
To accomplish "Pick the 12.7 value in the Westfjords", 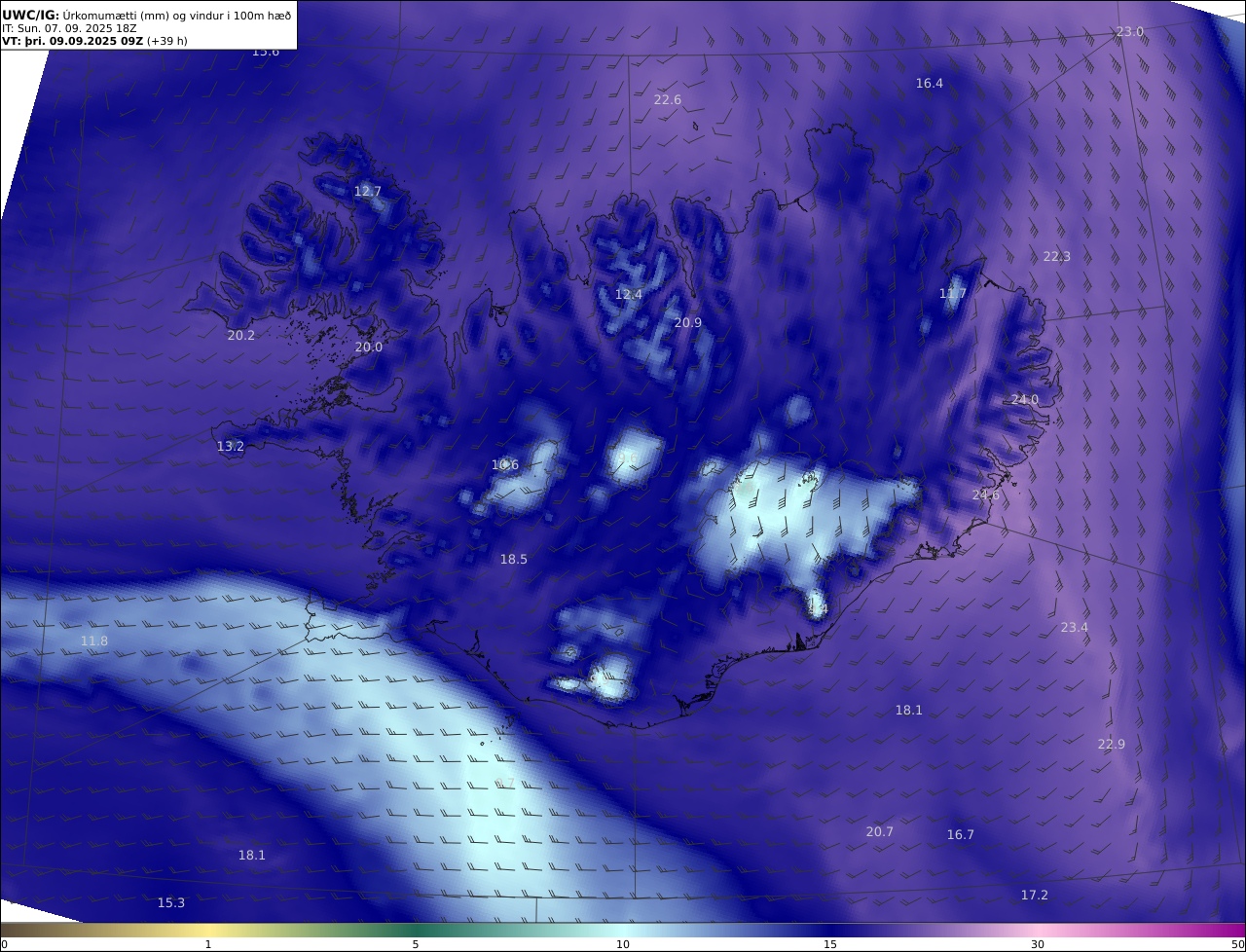I will tap(367, 192).
